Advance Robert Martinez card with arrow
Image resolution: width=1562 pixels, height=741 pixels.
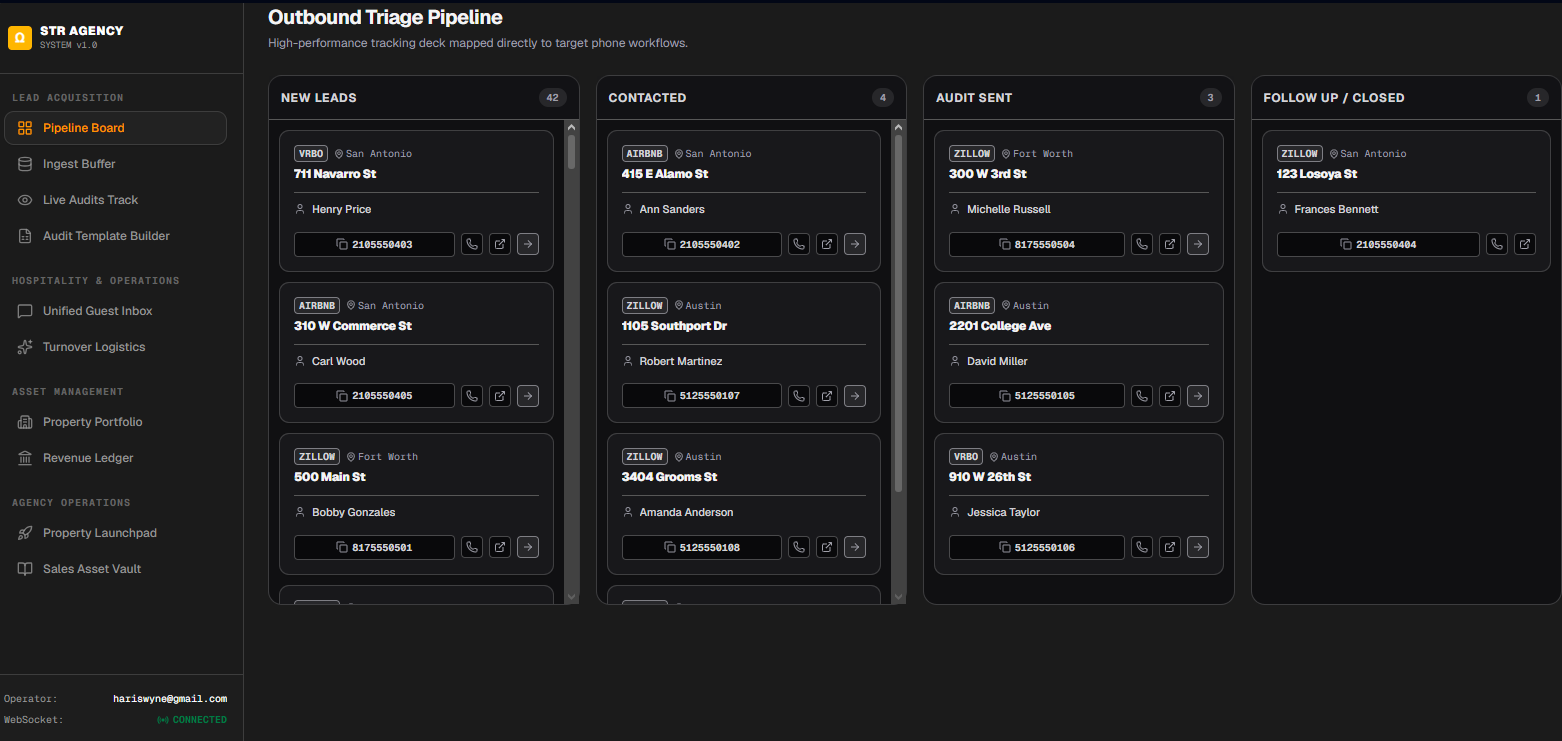click(x=855, y=396)
